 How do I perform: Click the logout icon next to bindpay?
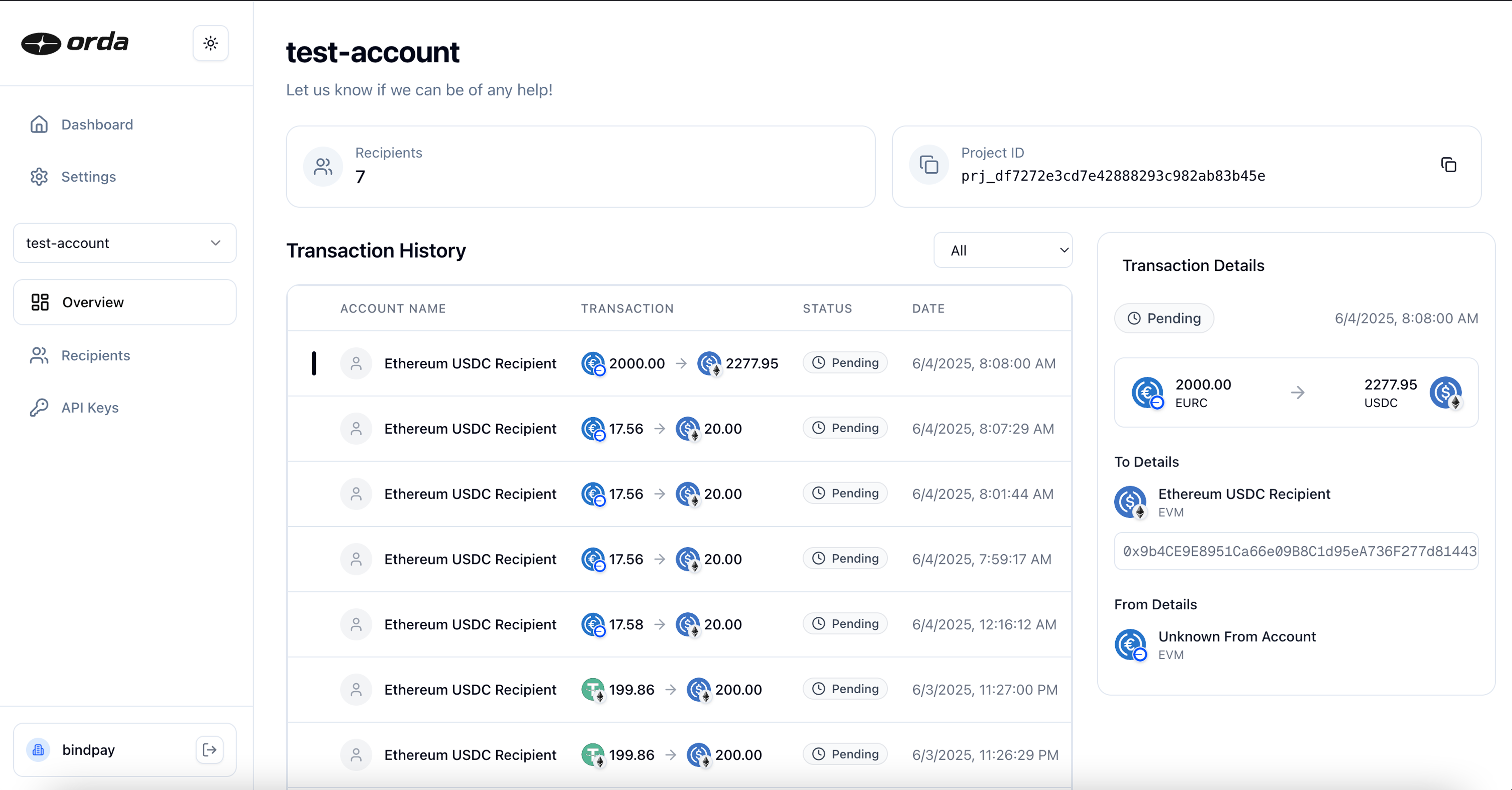[210, 750]
